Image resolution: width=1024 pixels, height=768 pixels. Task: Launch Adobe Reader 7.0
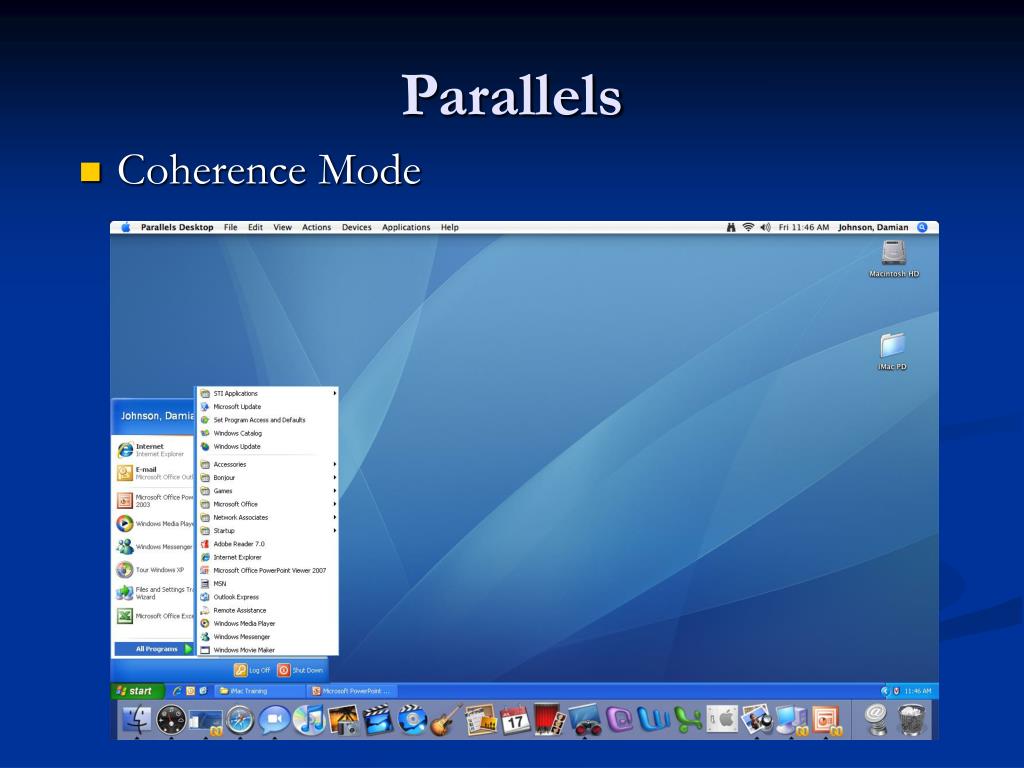point(268,543)
